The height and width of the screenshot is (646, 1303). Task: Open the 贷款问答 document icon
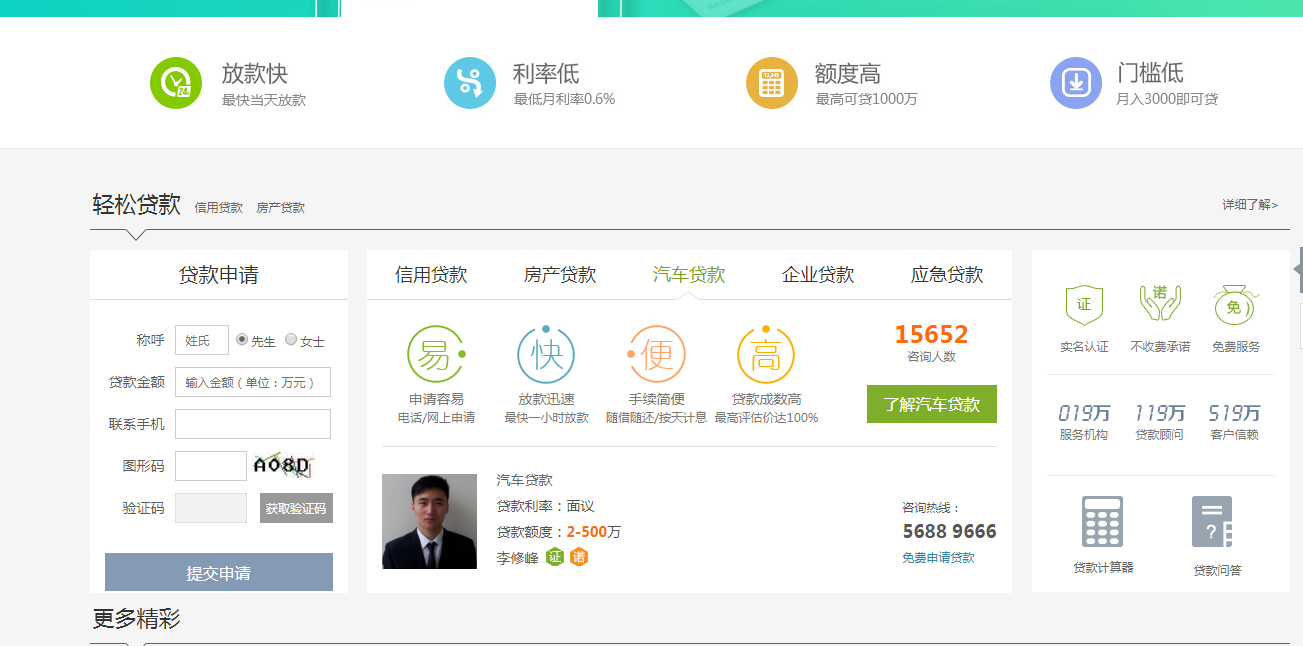click(1213, 522)
